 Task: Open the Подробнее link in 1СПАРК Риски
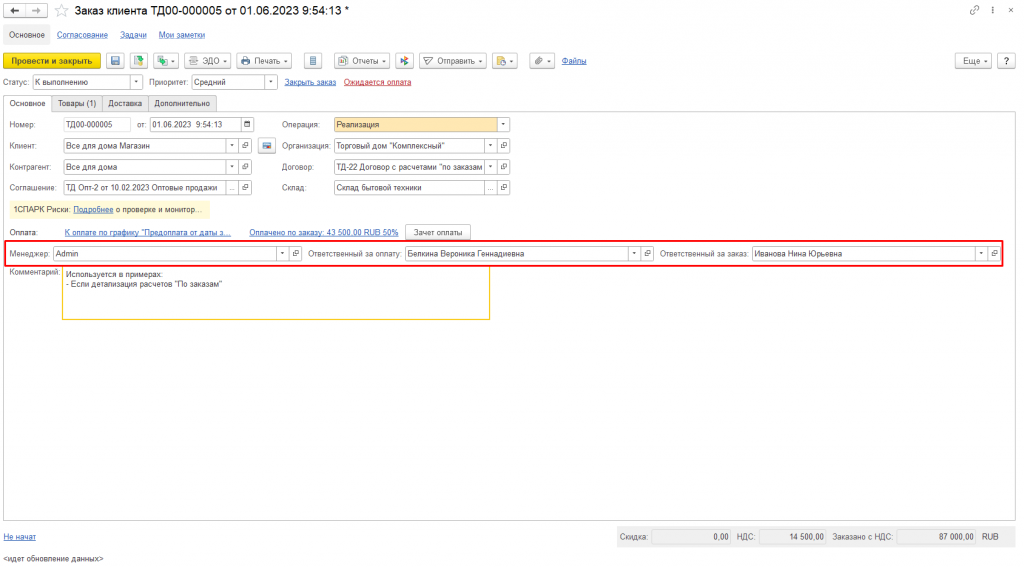pos(93,210)
